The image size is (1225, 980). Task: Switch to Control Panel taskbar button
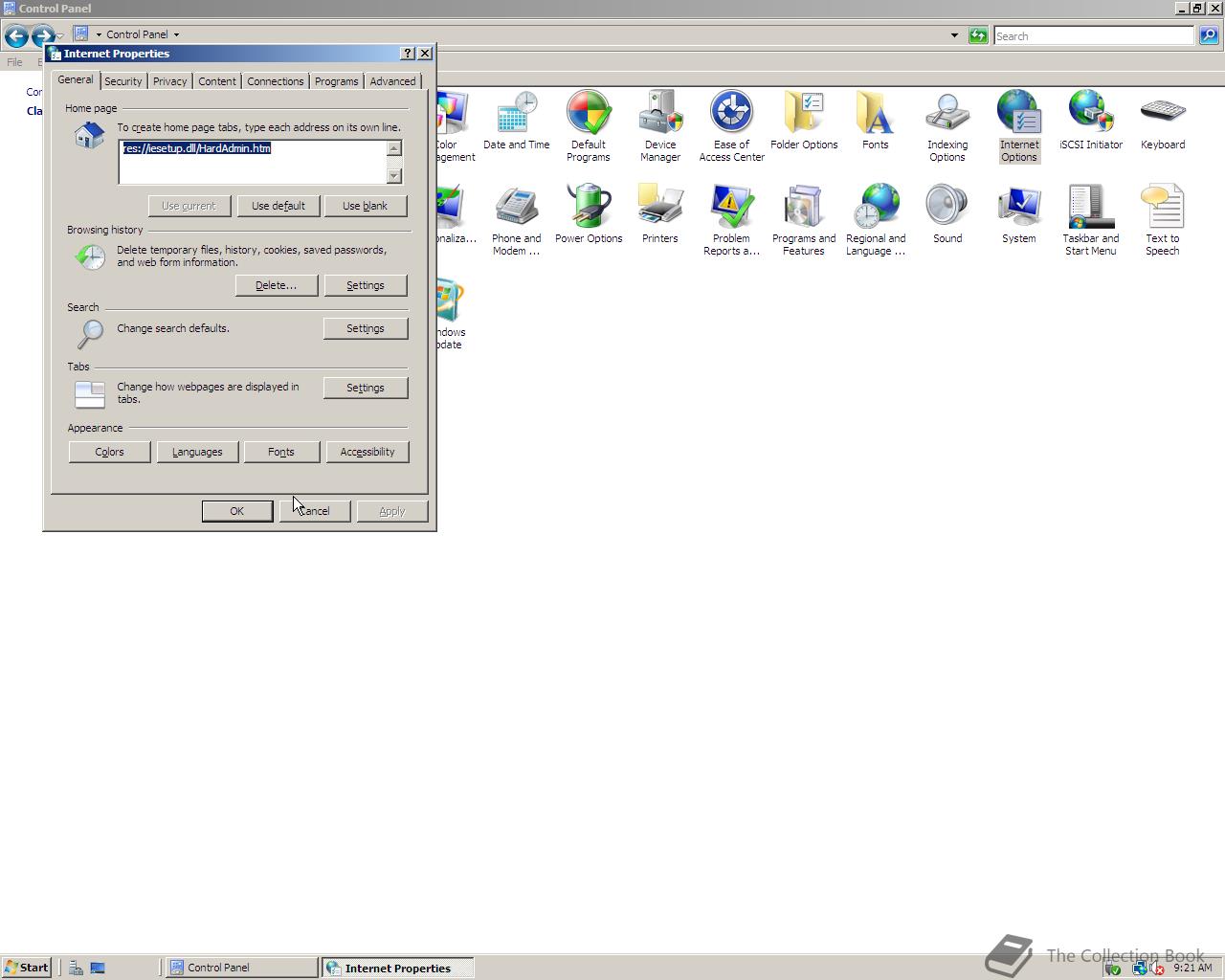[242, 968]
